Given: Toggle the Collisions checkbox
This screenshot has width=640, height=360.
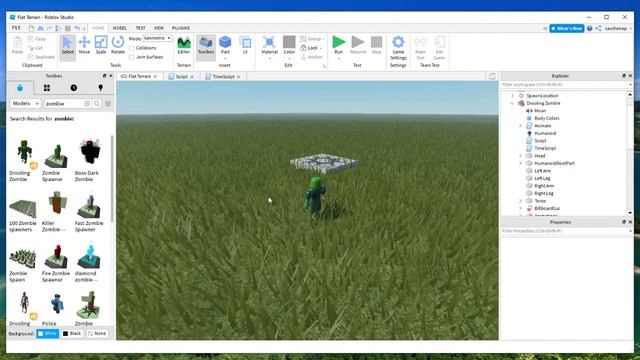Looking at the screenshot, I should click(x=131, y=48).
